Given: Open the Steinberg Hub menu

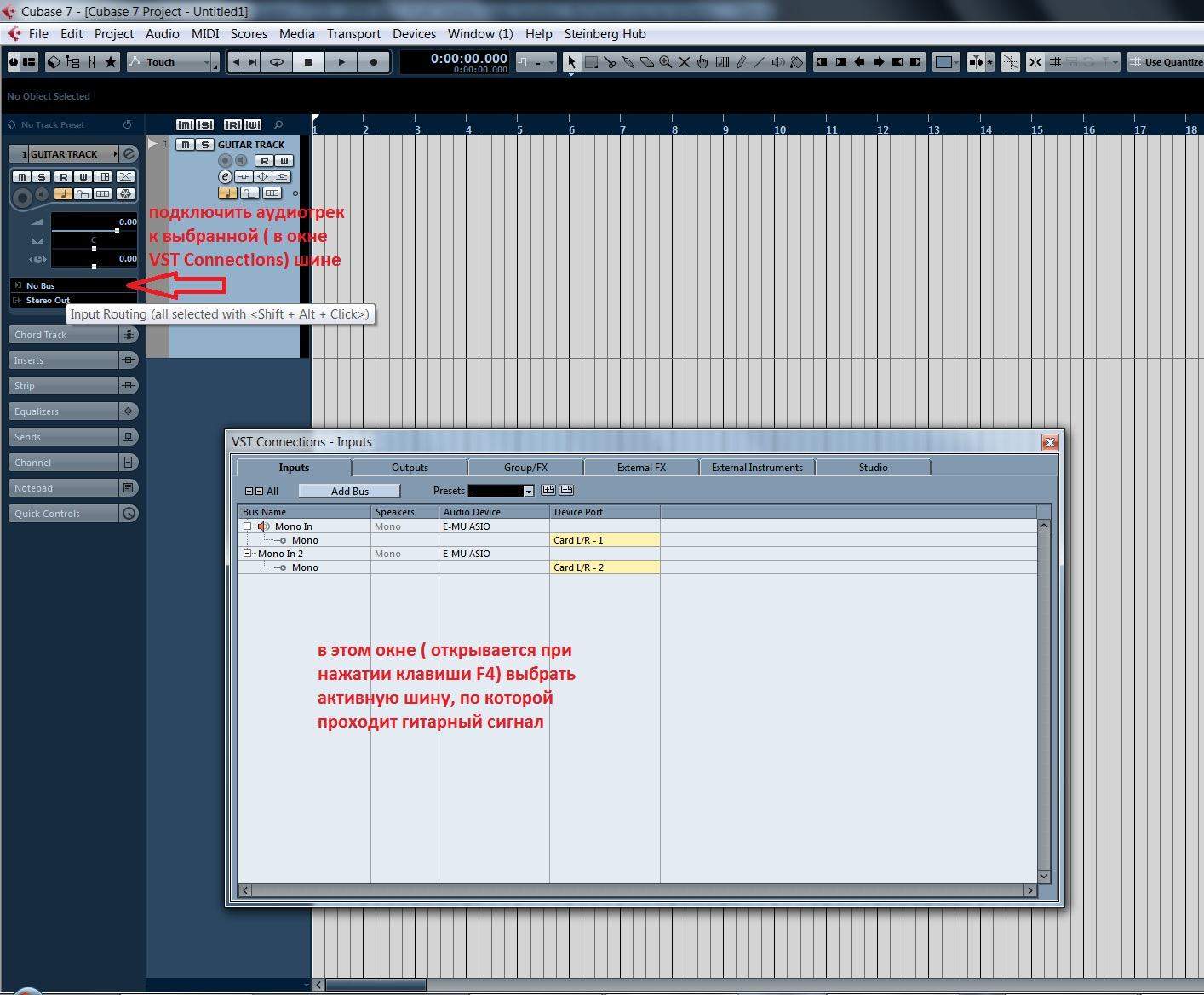Looking at the screenshot, I should (605, 34).
